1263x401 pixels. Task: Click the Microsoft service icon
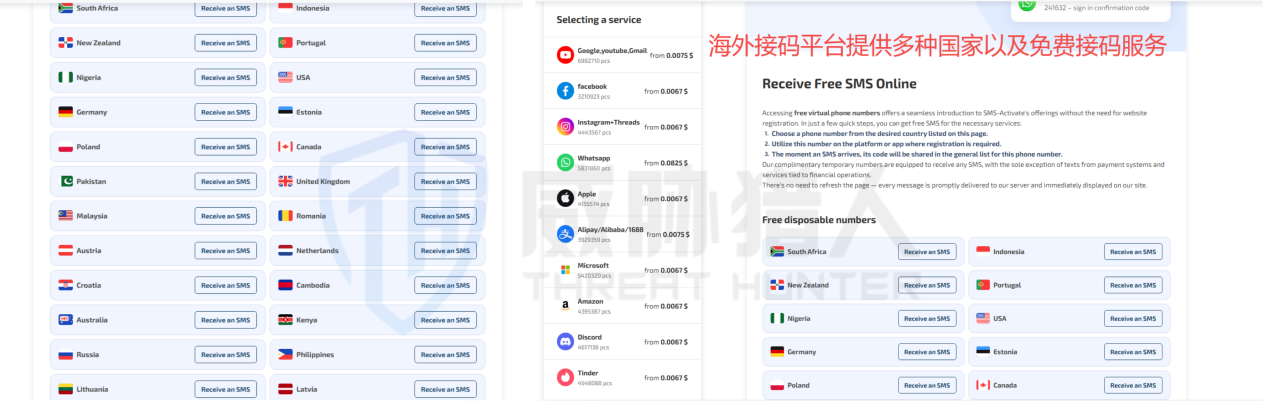point(565,270)
